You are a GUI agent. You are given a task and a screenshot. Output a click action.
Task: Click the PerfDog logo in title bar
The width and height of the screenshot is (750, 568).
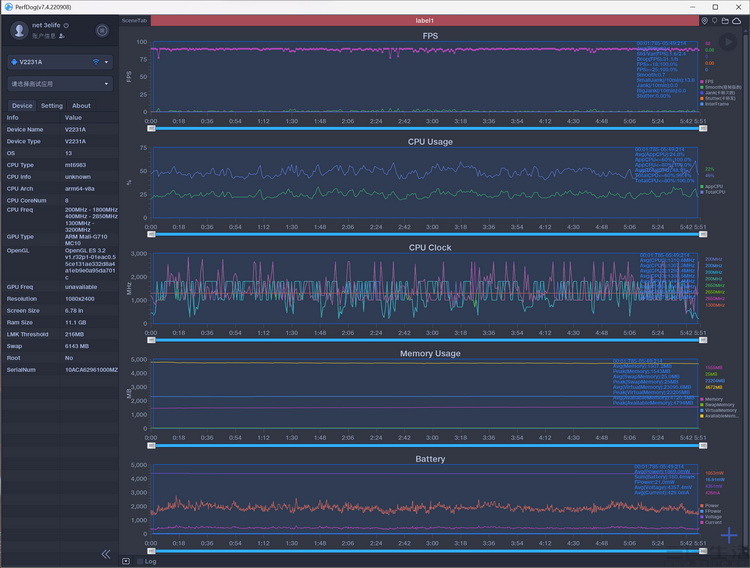click(x=9, y=7)
